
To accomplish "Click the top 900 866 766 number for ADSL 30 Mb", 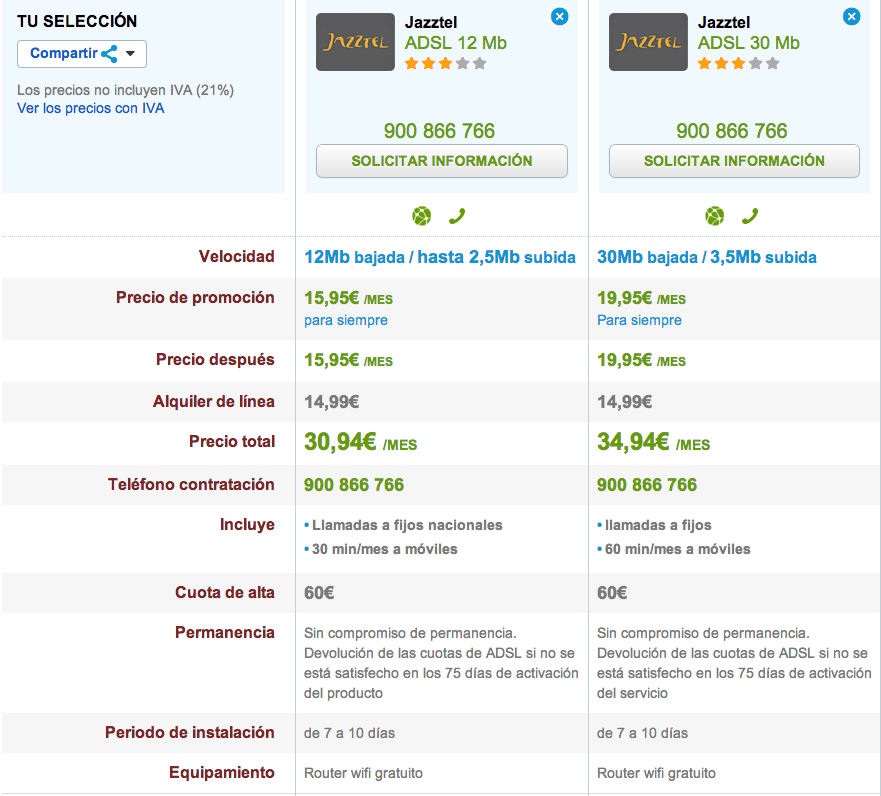I will point(732,131).
